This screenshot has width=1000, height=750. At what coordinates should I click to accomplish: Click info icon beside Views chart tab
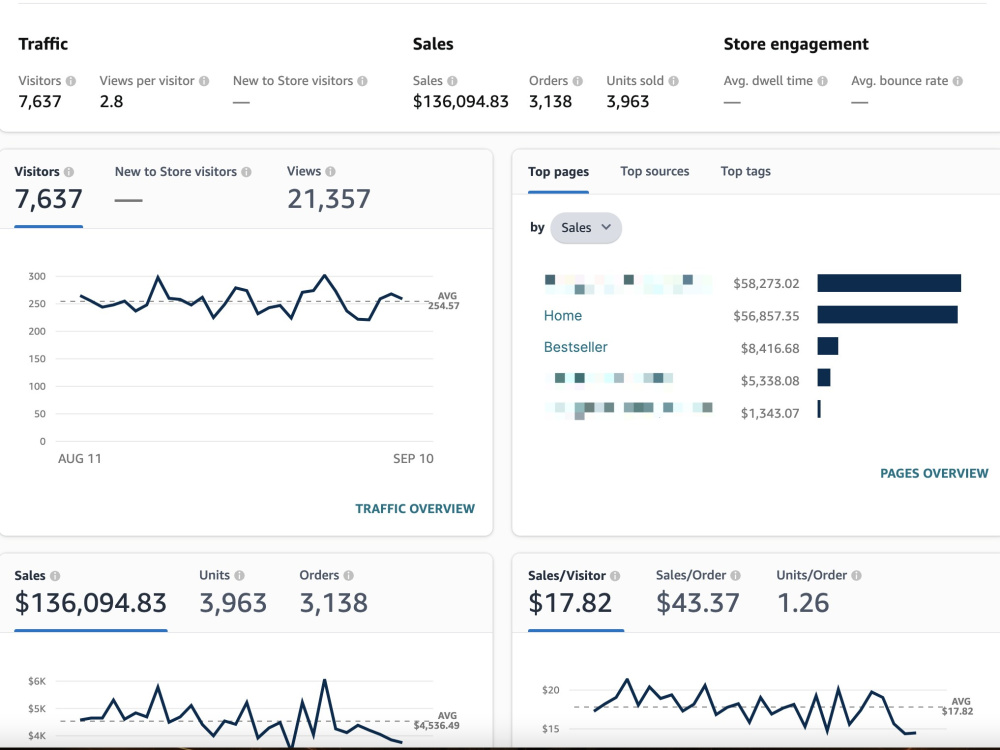click(x=330, y=172)
